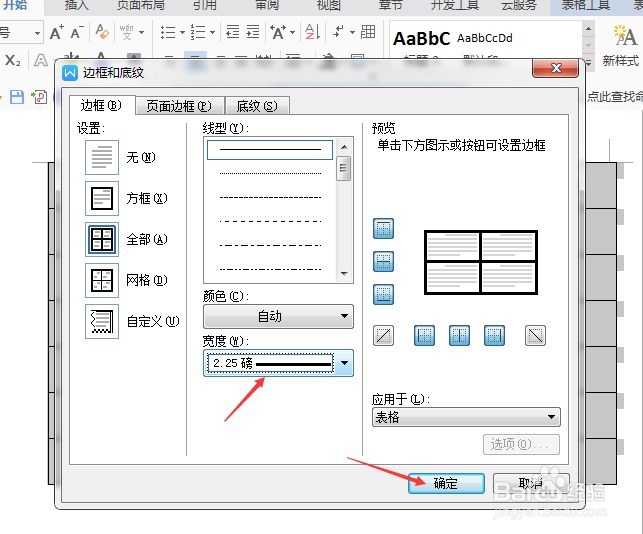Click the increase indent icon
This screenshot has width=643, height=534.
click(x=253, y=32)
